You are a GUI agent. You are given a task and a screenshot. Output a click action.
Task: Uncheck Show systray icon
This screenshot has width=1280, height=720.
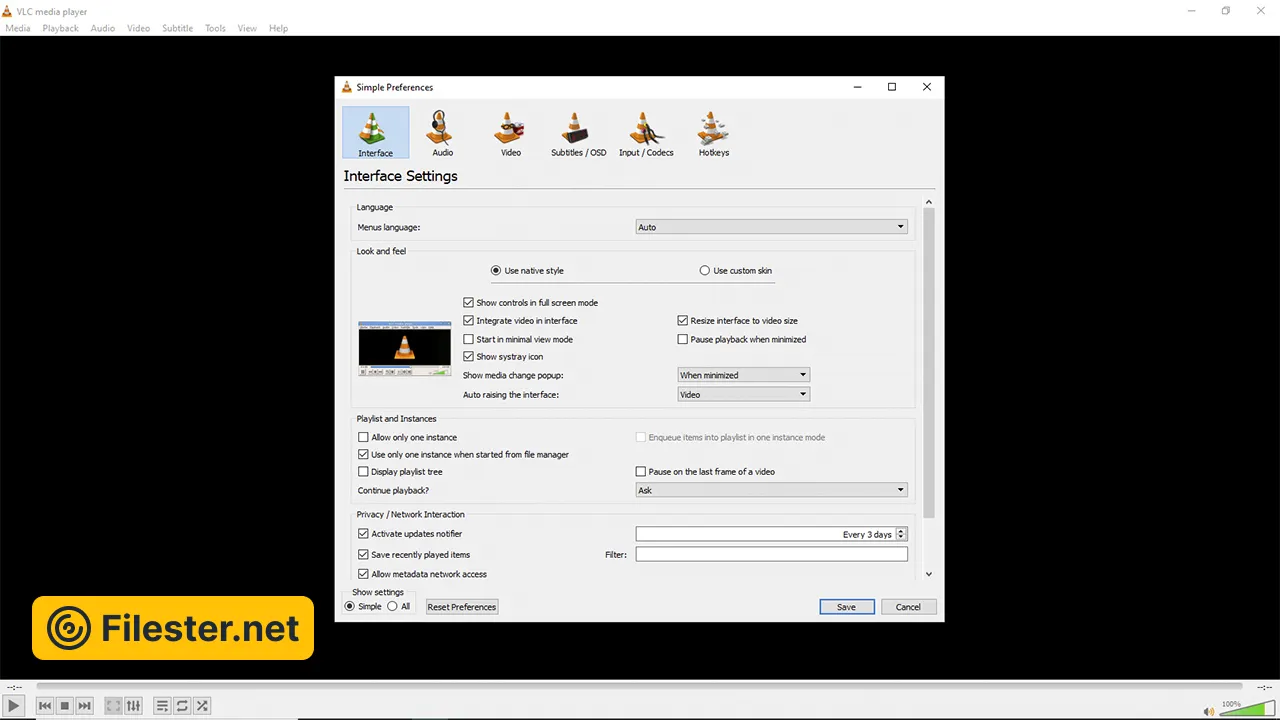click(469, 357)
